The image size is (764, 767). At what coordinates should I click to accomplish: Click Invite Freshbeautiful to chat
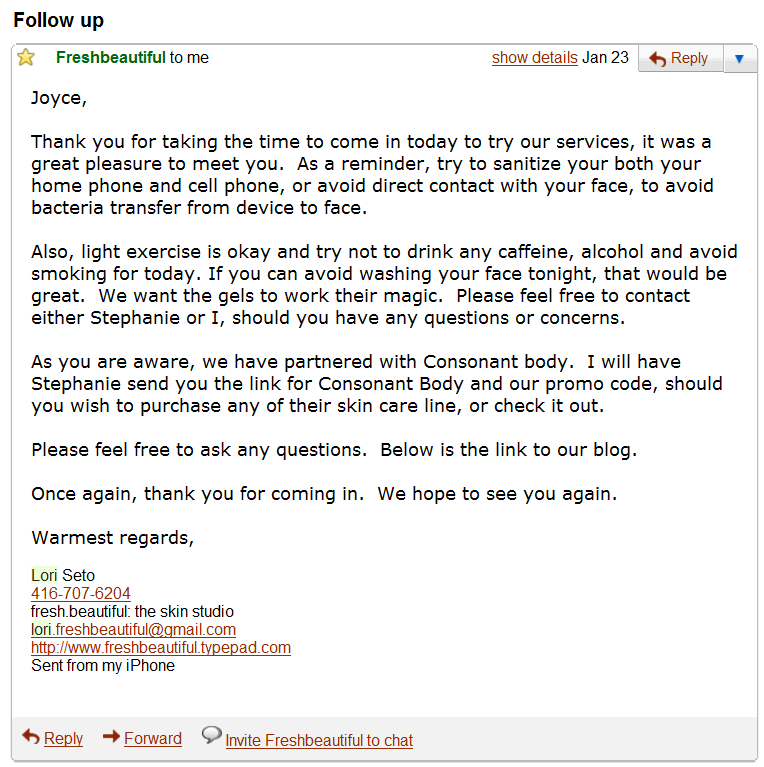pyautogui.click(x=318, y=740)
